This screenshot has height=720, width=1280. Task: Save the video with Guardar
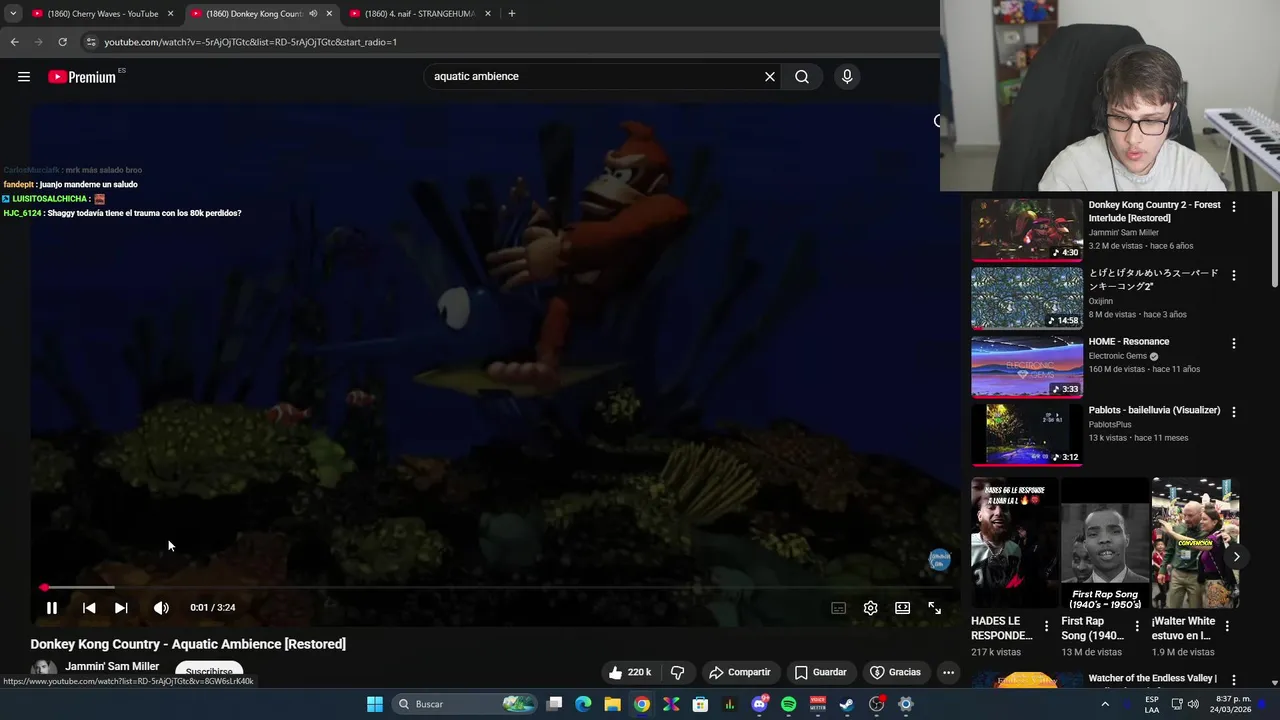pyautogui.click(x=820, y=672)
